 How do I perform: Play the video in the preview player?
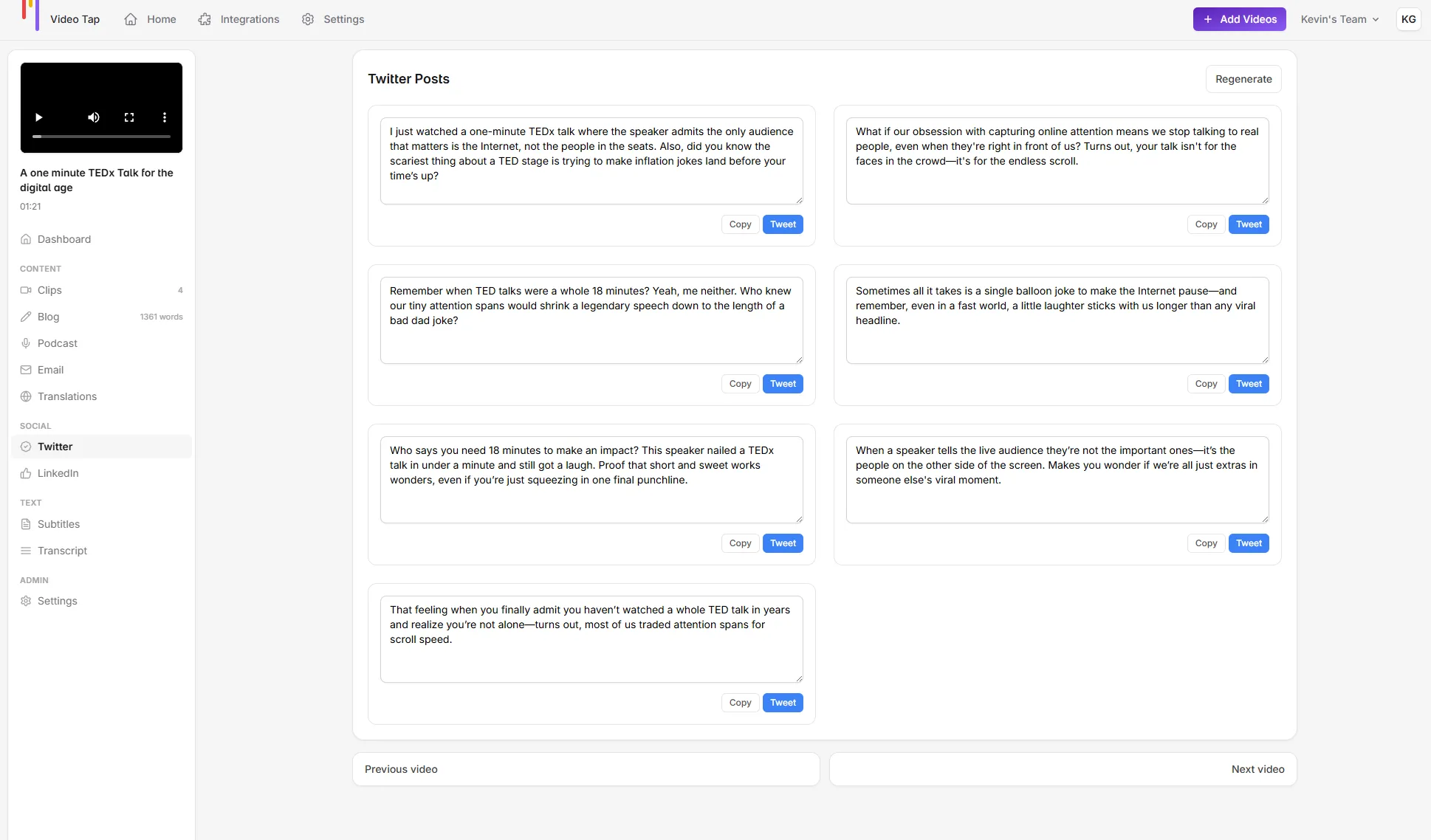39,117
